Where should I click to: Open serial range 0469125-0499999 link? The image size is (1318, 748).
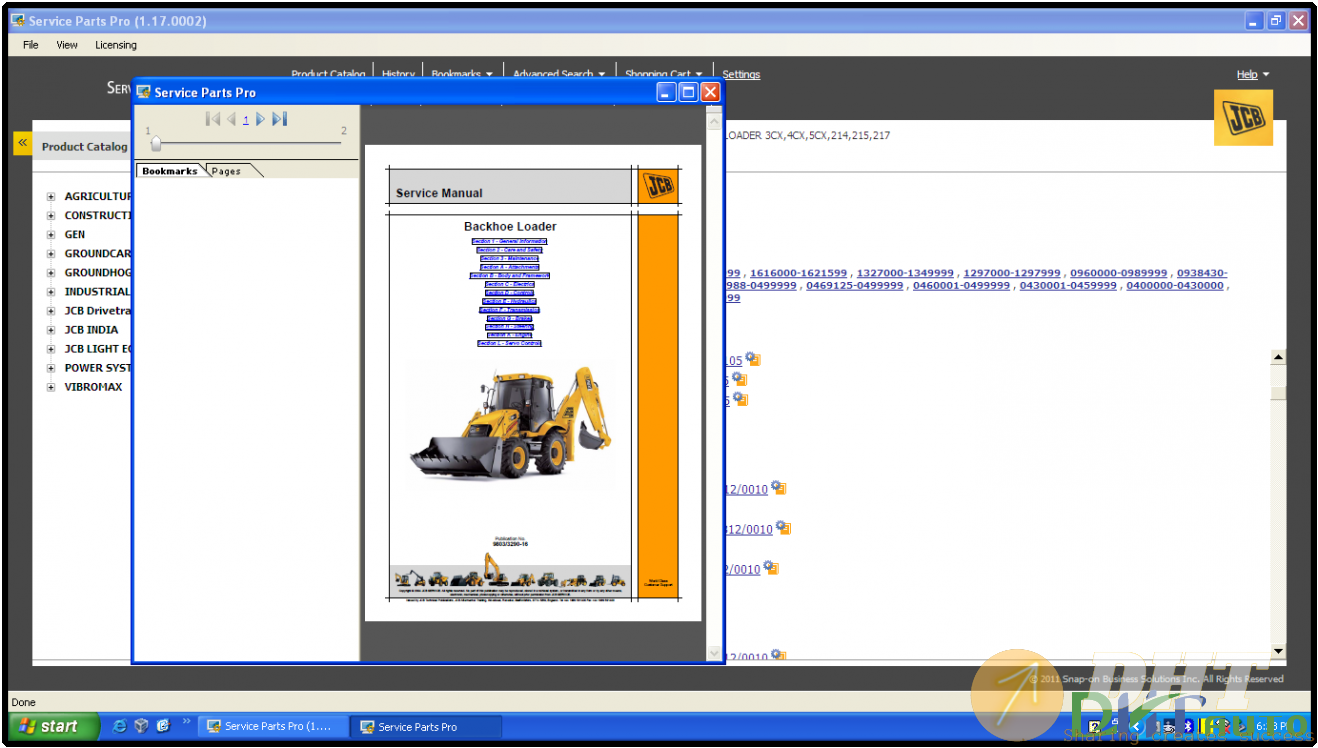click(x=855, y=285)
